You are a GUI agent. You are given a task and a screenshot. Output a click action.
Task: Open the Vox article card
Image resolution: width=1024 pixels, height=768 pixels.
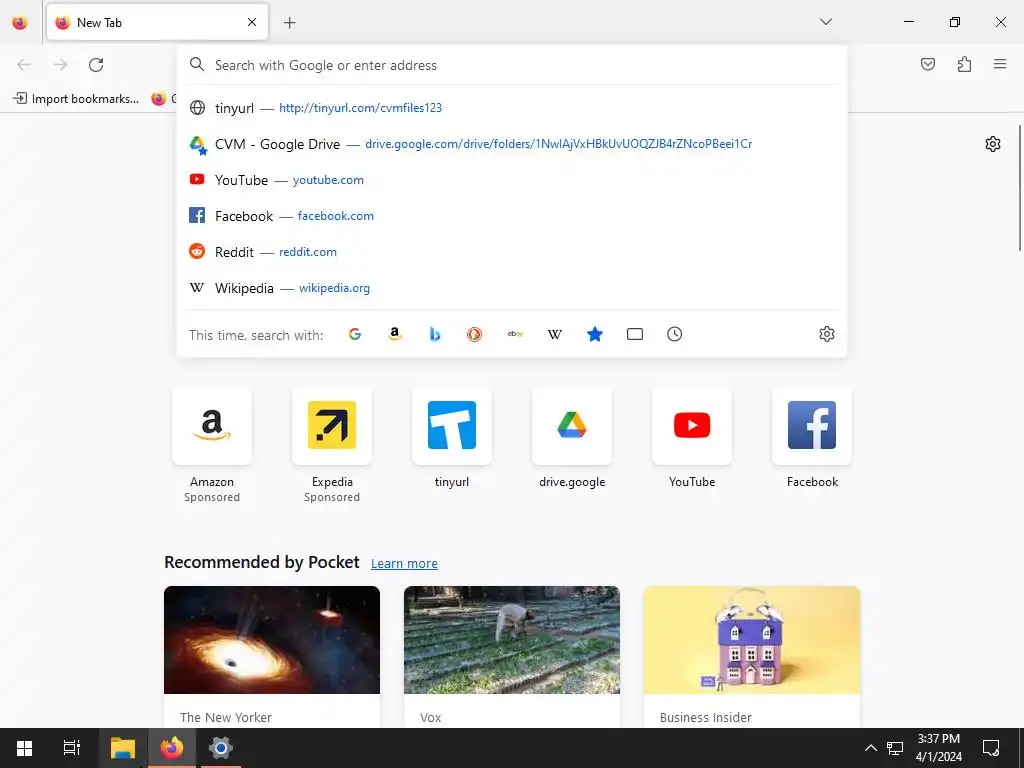512,656
